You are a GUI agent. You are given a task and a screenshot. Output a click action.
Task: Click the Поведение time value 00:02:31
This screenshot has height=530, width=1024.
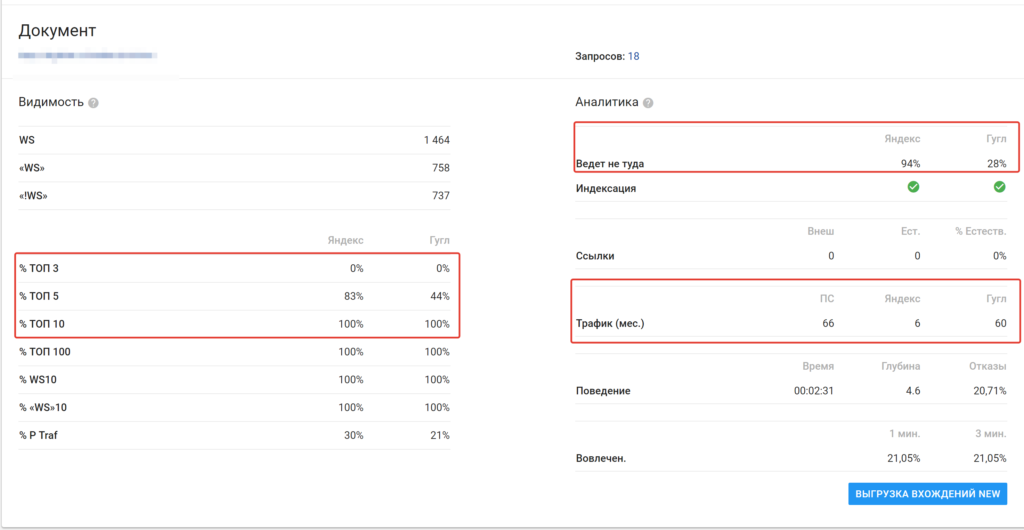pos(814,391)
